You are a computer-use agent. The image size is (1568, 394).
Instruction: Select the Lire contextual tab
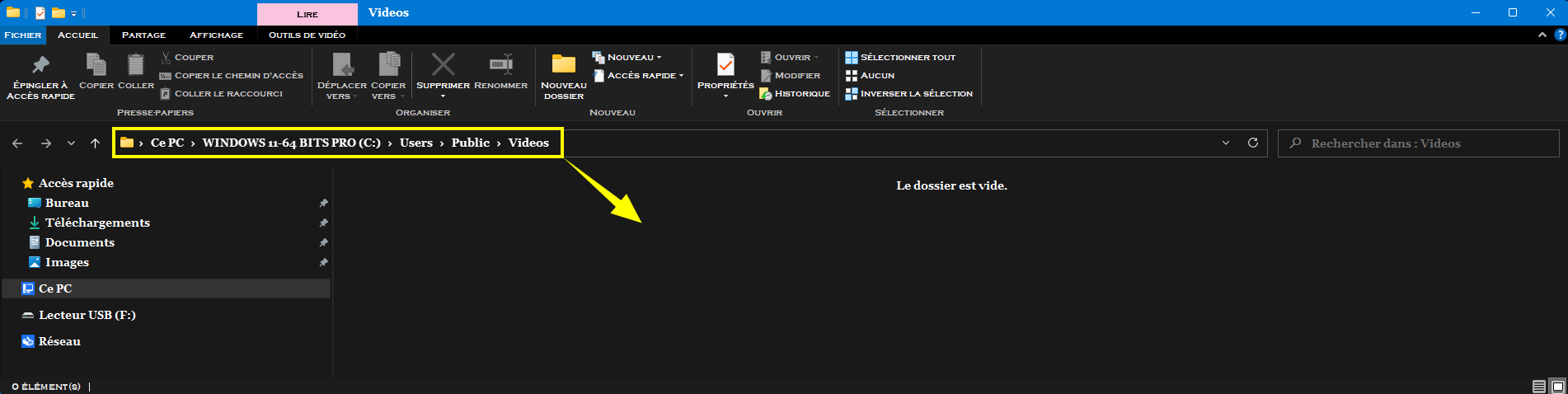(307, 14)
